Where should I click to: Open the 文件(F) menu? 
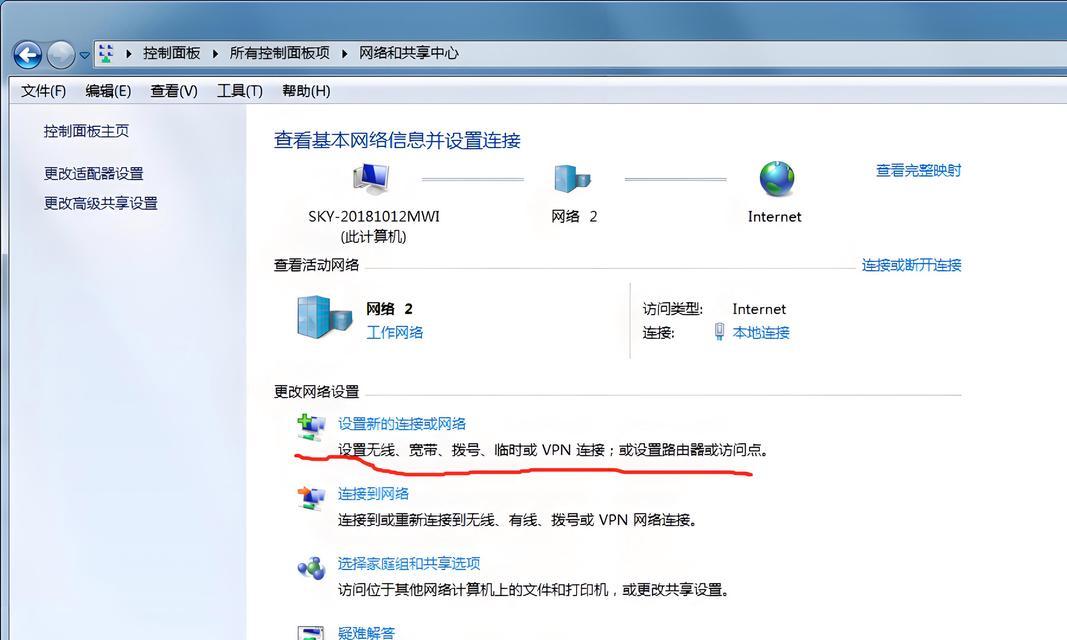point(41,90)
